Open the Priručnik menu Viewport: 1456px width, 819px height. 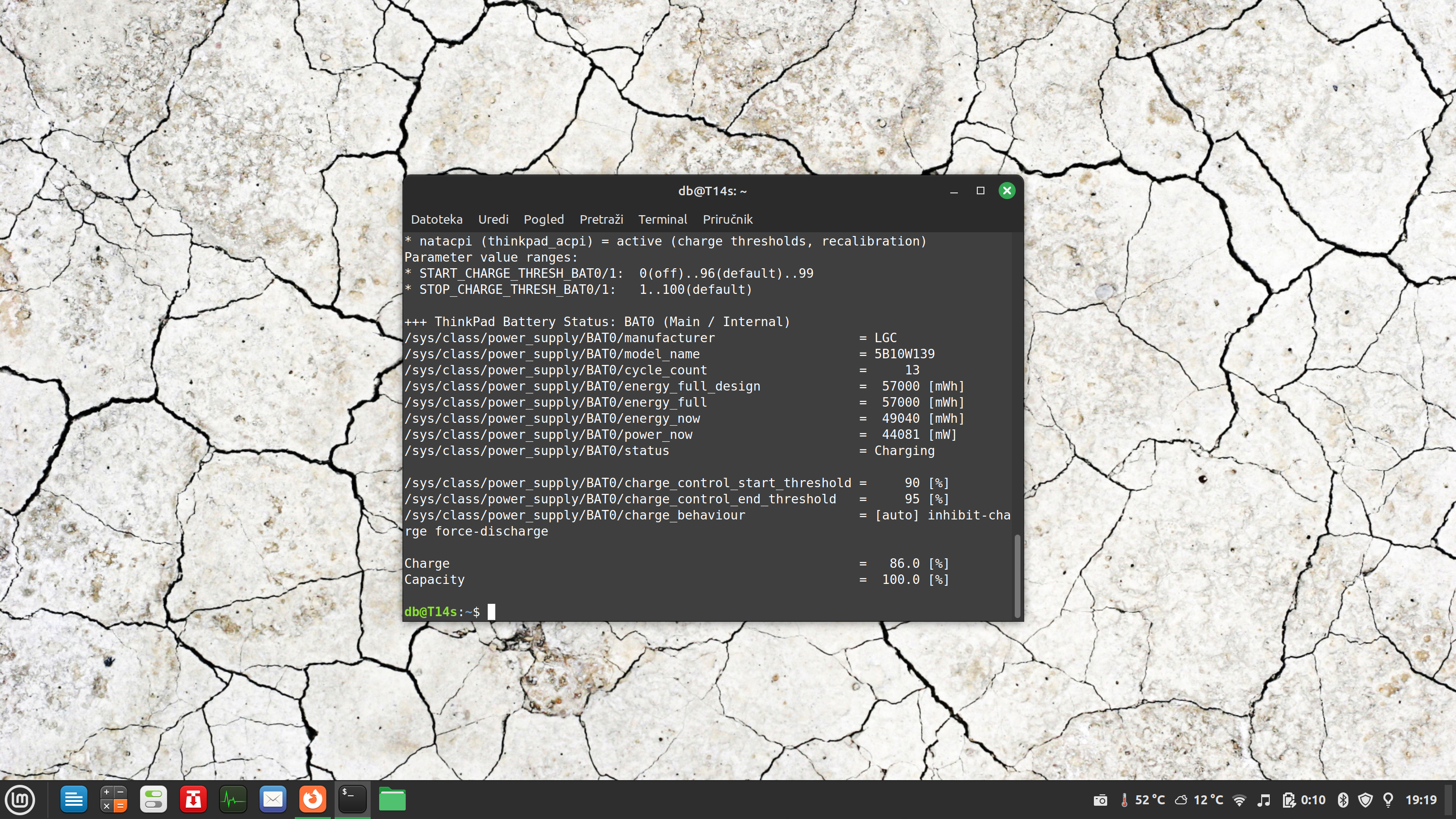pos(728,219)
